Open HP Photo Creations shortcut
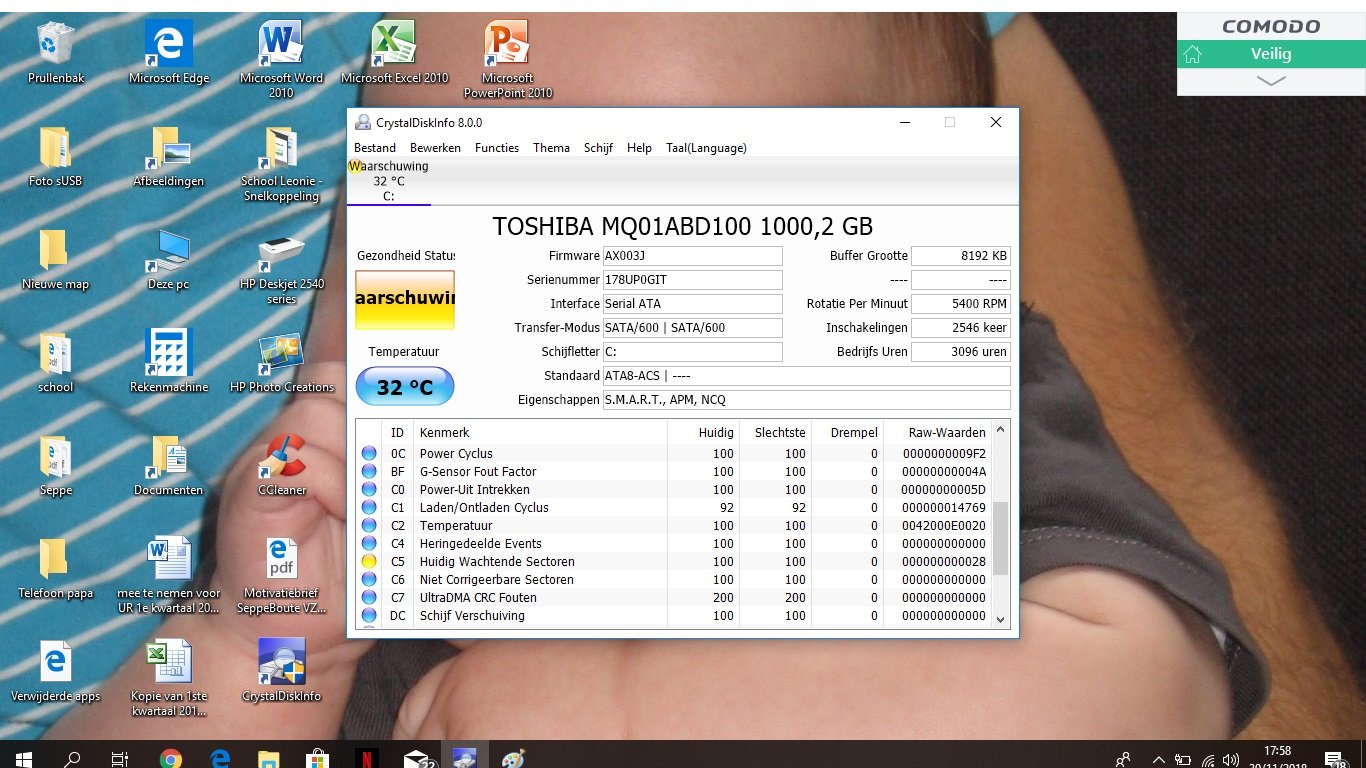Image resolution: width=1366 pixels, height=768 pixels. (281, 362)
